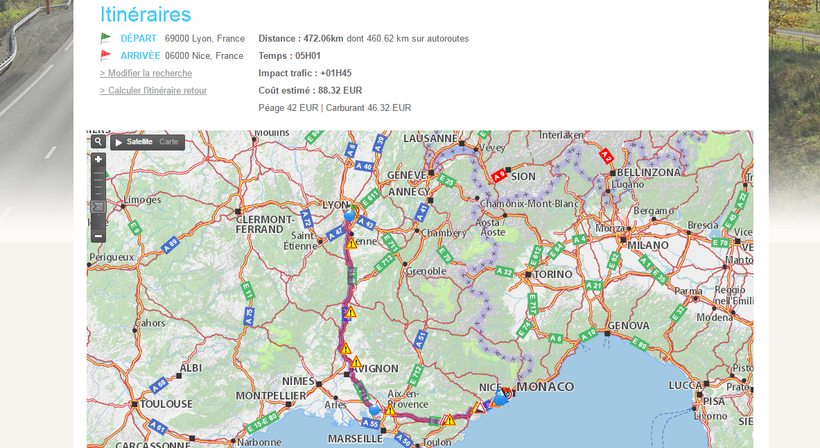Click the CLERMONT-FERRAND city label
The image size is (820, 448).
point(265,224)
